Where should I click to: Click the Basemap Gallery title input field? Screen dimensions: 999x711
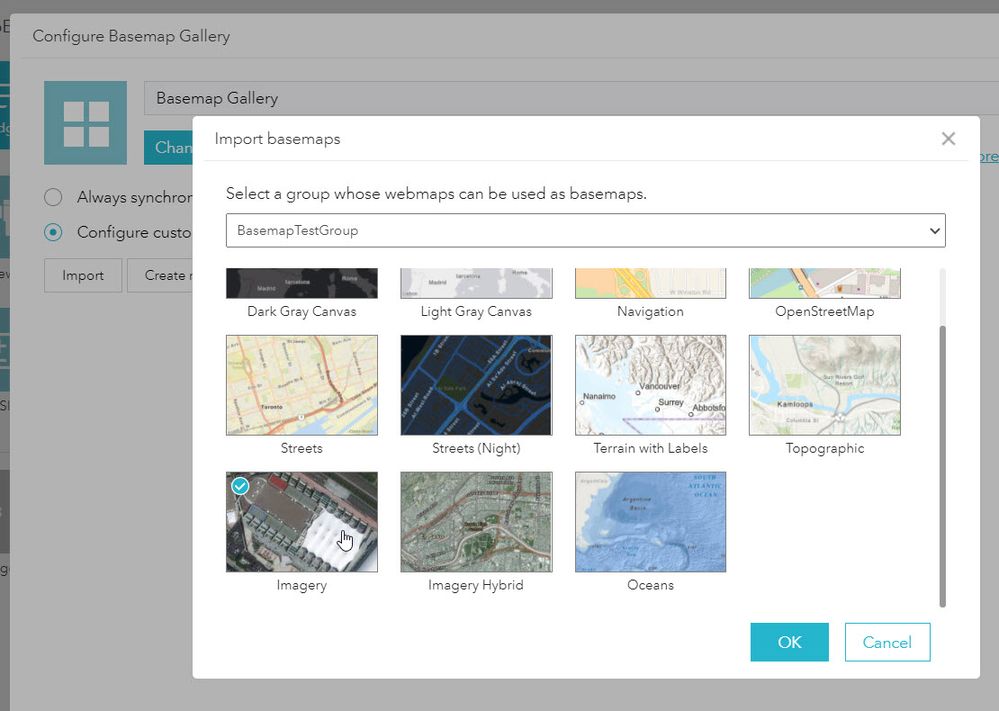pyautogui.click(x=571, y=98)
